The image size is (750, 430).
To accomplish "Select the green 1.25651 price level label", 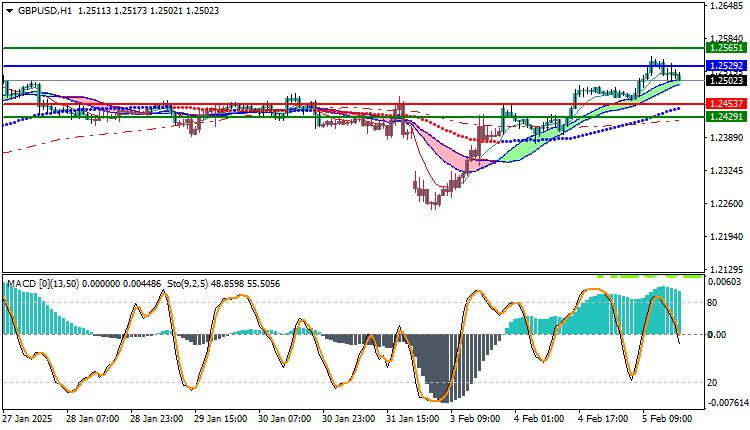I will point(726,48).
